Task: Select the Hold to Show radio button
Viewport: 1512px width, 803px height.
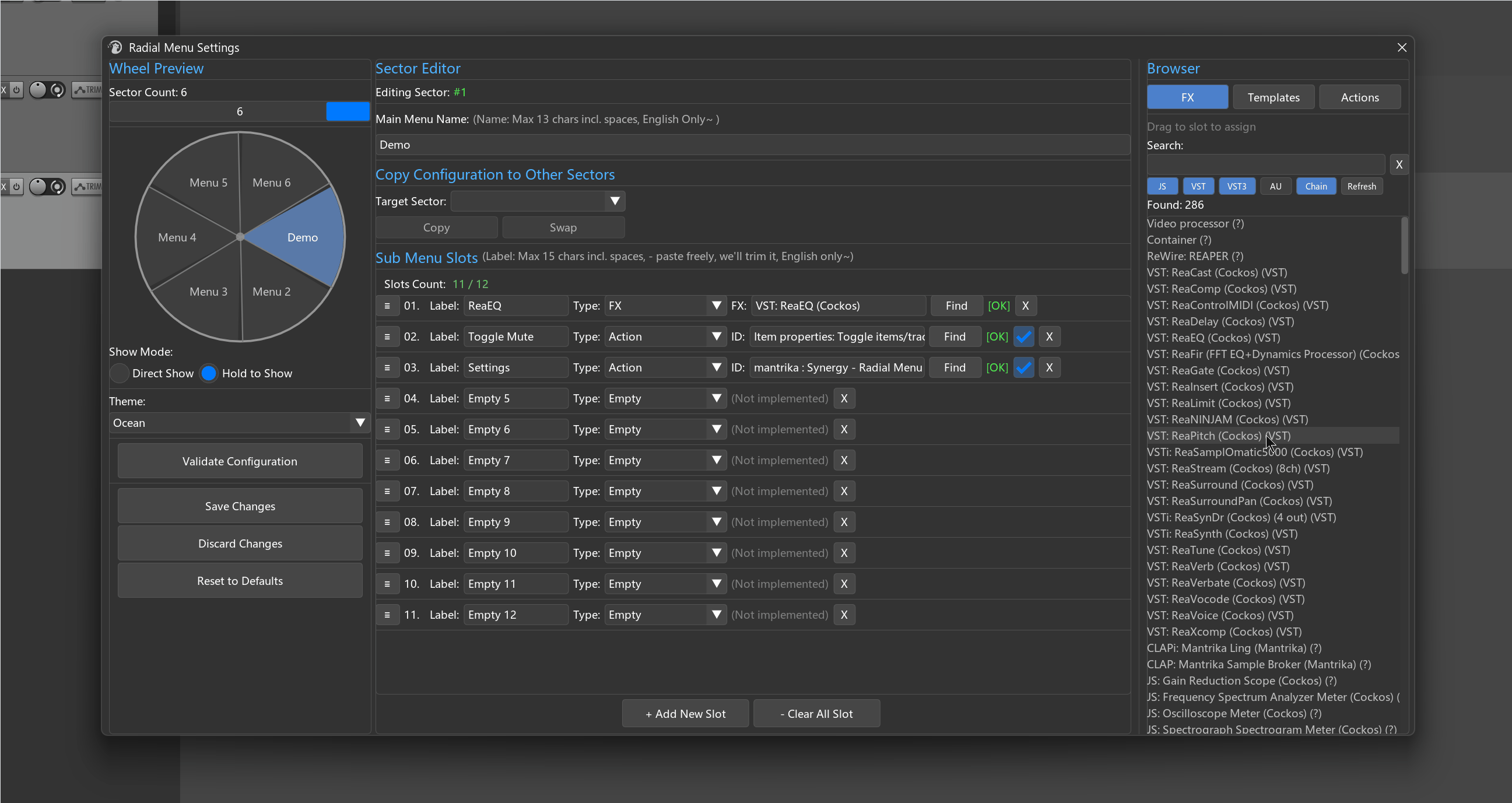Action: (x=208, y=373)
